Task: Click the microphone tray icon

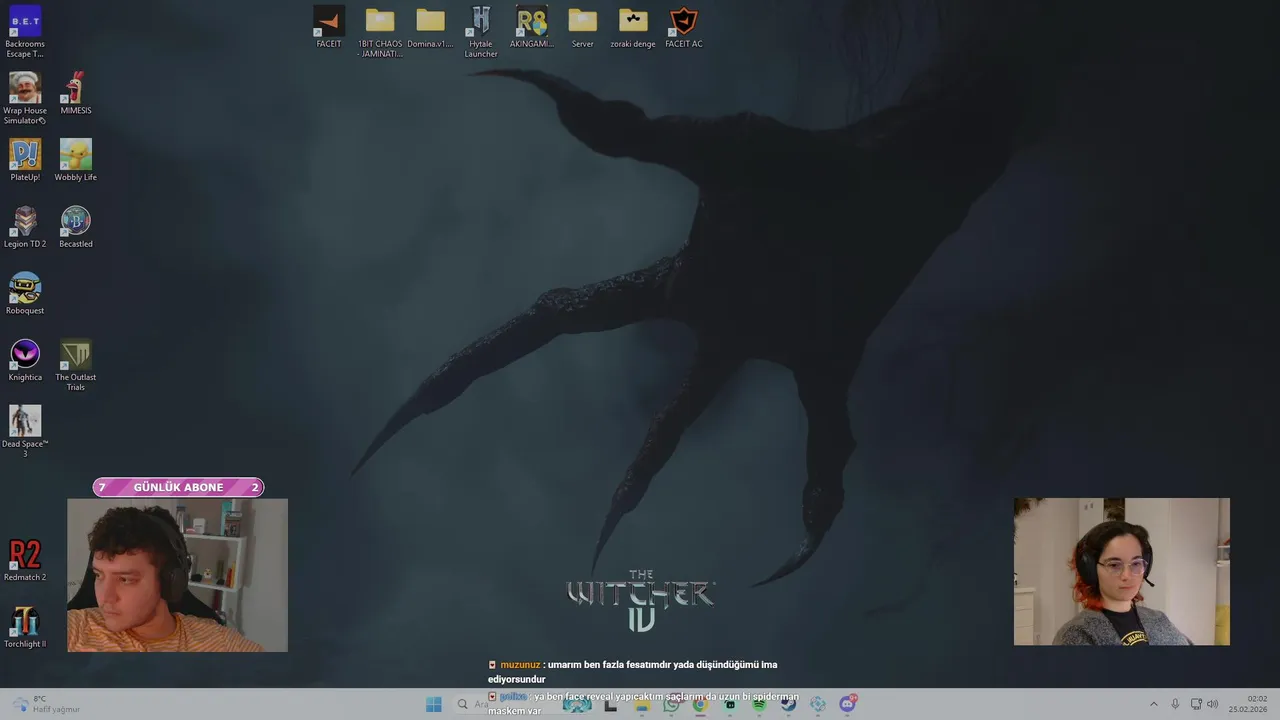Action: 1175,704
